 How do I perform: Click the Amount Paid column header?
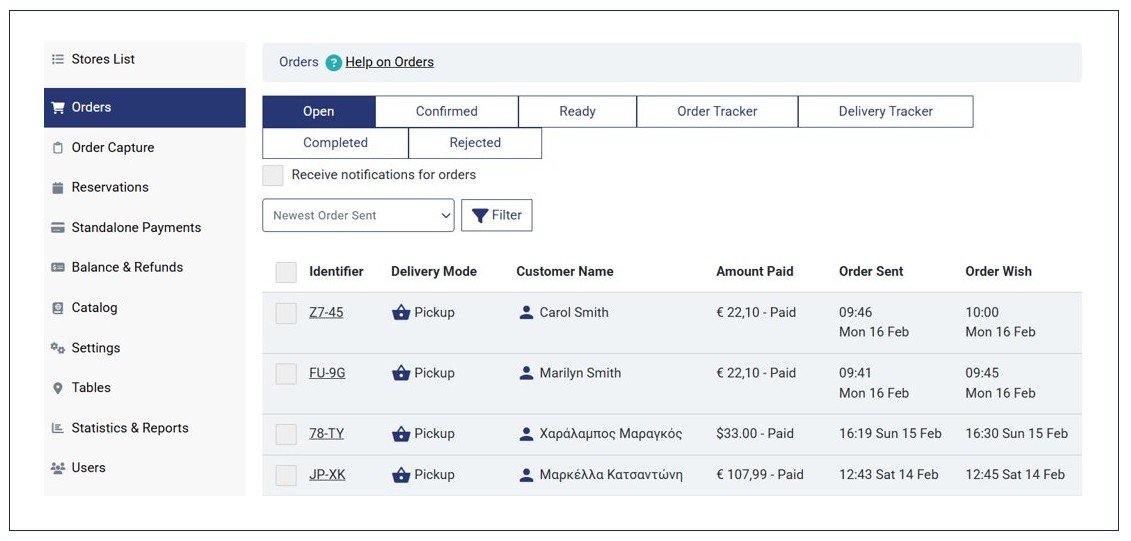pos(754,272)
